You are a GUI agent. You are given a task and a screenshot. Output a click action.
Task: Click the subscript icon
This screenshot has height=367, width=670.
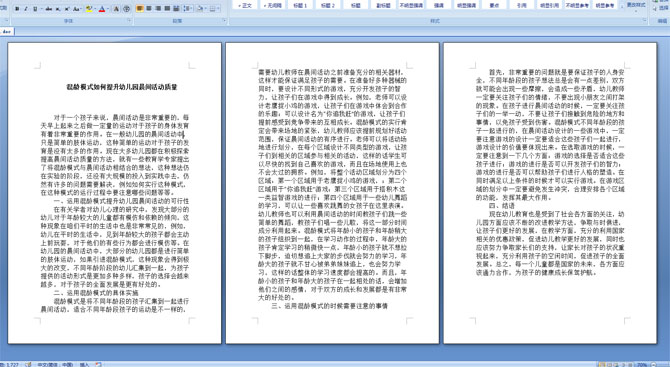pyautogui.click(x=58, y=9)
